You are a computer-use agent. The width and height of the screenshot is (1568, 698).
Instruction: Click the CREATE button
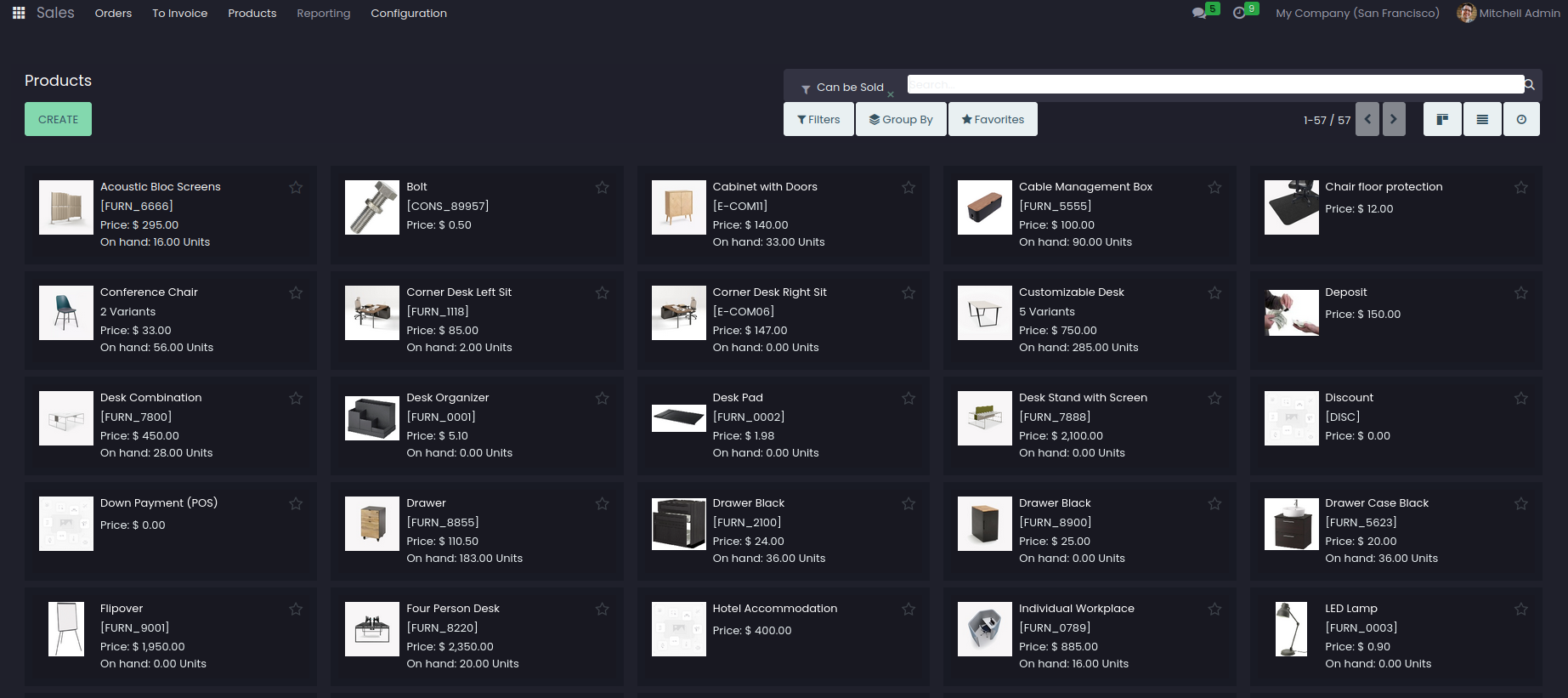click(58, 119)
